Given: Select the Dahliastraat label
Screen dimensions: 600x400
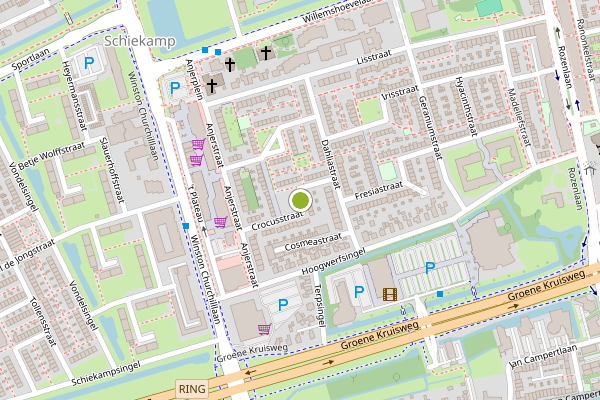Looking at the screenshot, I should 330,164.
